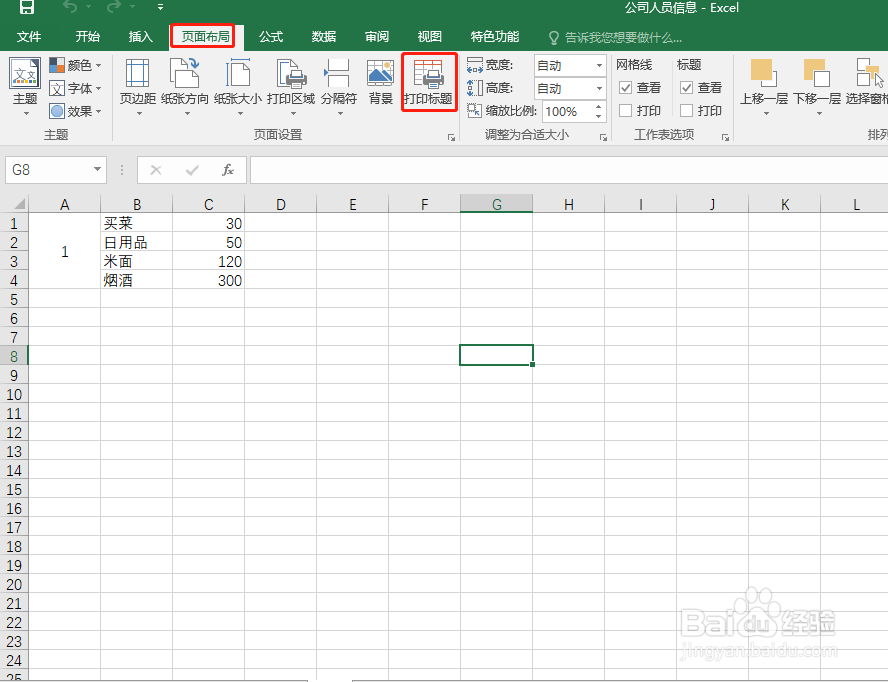Enable 打印 under 网格线 gridlines
The image size is (888, 682).
coord(625,110)
